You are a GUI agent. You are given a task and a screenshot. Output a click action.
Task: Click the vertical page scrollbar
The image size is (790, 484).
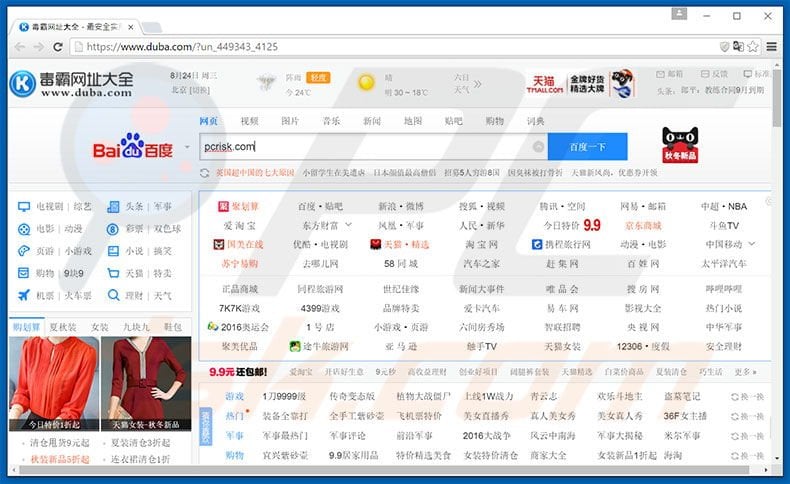[x=776, y=98]
